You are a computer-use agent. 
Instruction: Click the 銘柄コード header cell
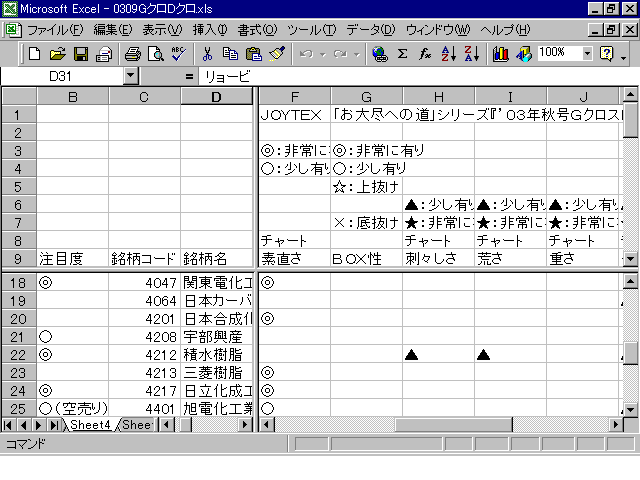(144, 258)
